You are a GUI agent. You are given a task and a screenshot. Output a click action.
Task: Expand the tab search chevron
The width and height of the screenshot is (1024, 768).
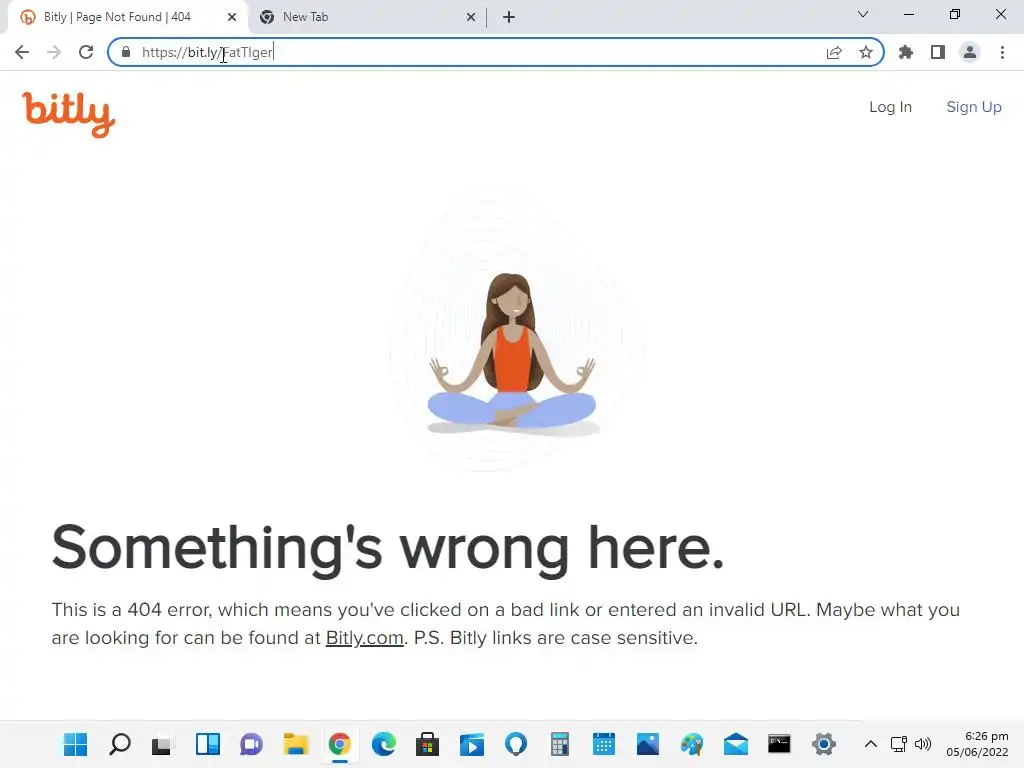(863, 14)
